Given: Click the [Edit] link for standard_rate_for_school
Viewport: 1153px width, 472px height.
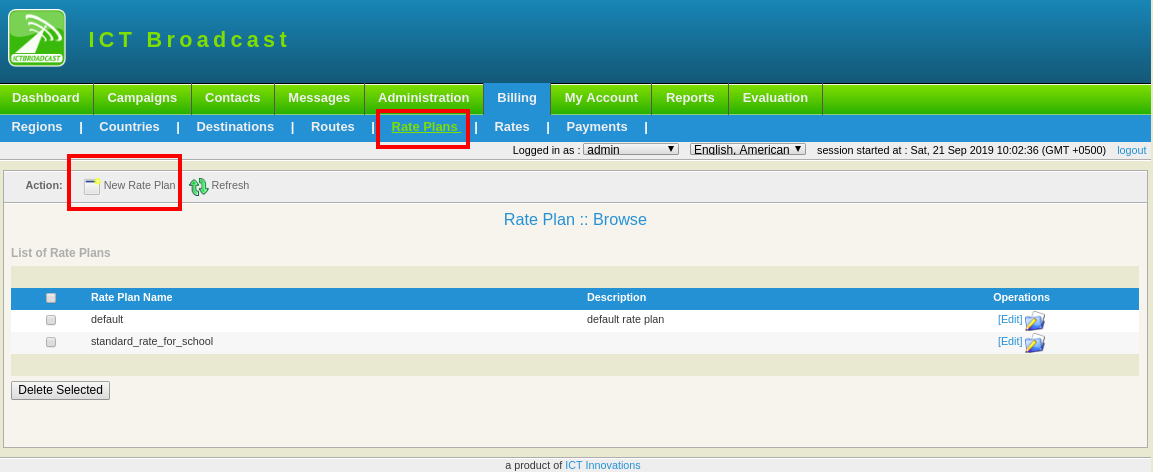Looking at the screenshot, I should [1010, 341].
